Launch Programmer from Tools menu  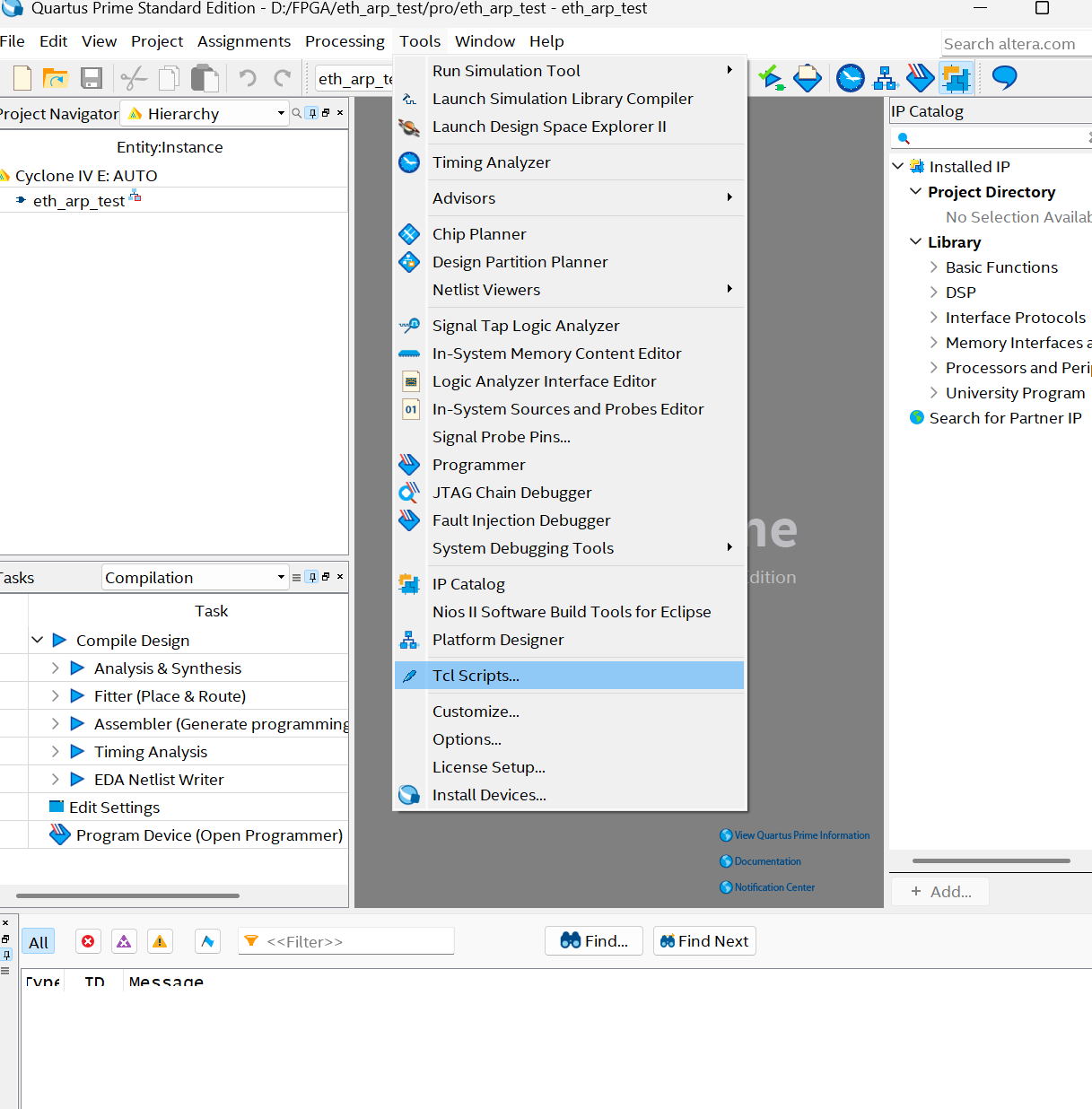pyautogui.click(x=569, y=465)
